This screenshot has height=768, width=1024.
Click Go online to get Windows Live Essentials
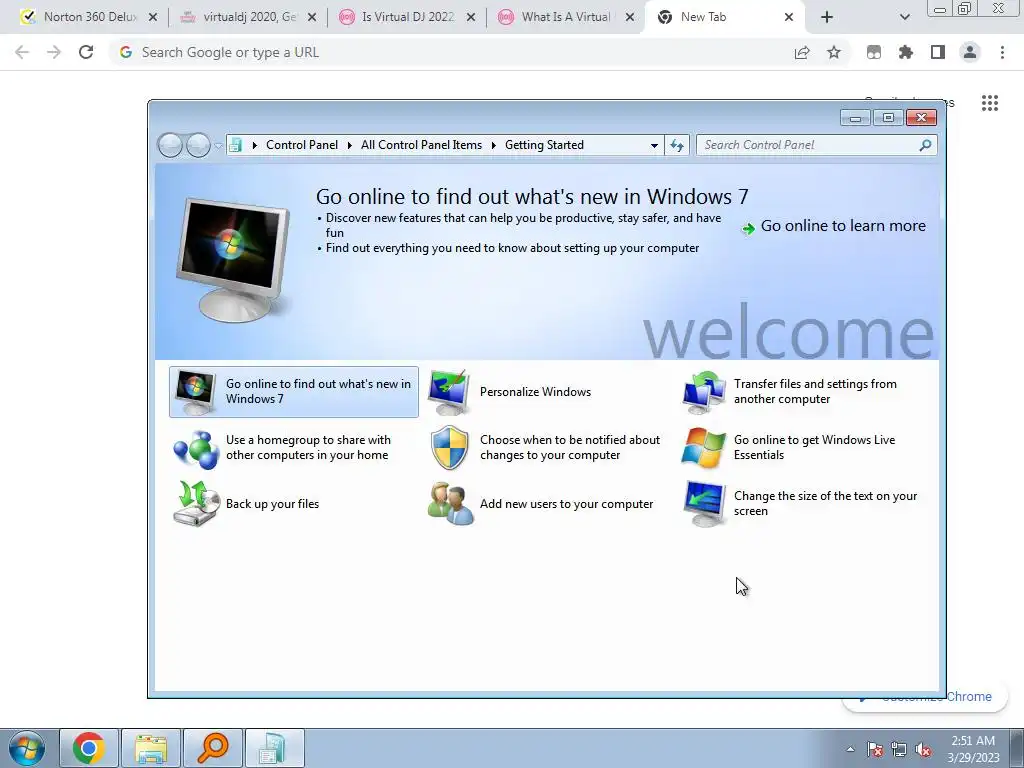(814, 447)
